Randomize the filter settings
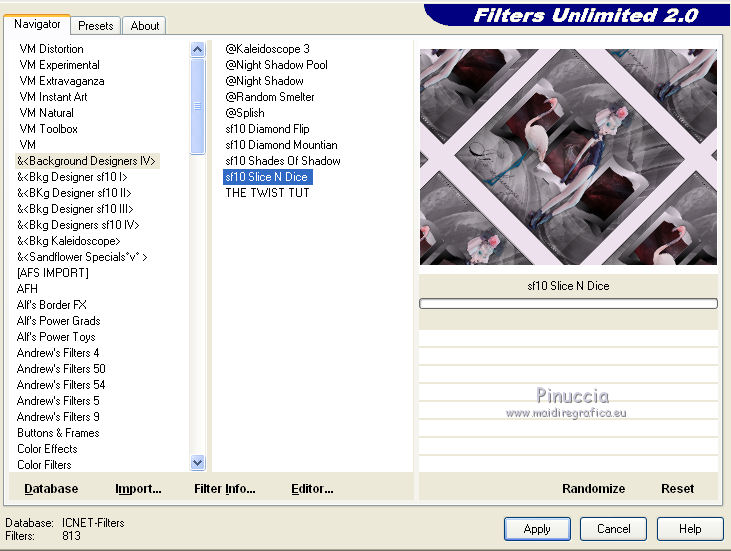Viewport: 731px width, 551px height. (x=593, y=489)
